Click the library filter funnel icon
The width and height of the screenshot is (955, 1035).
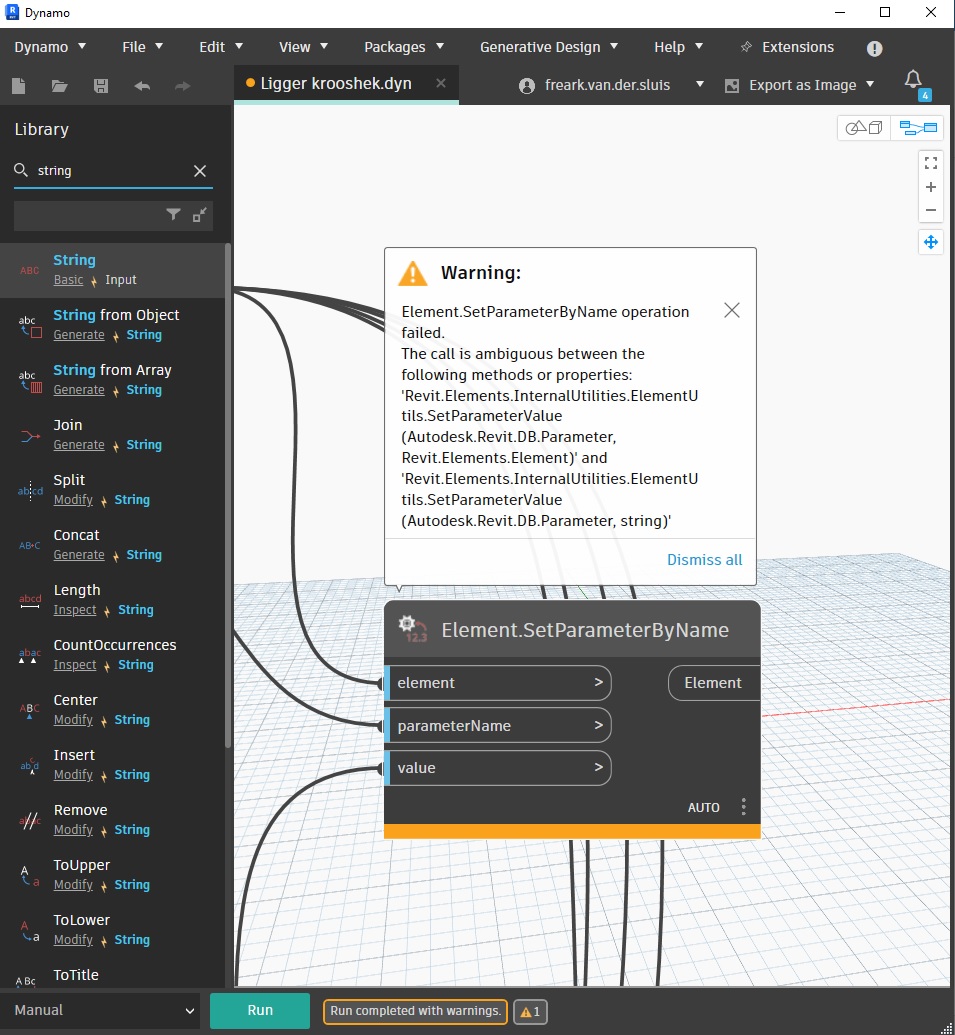tap(173, 214)
